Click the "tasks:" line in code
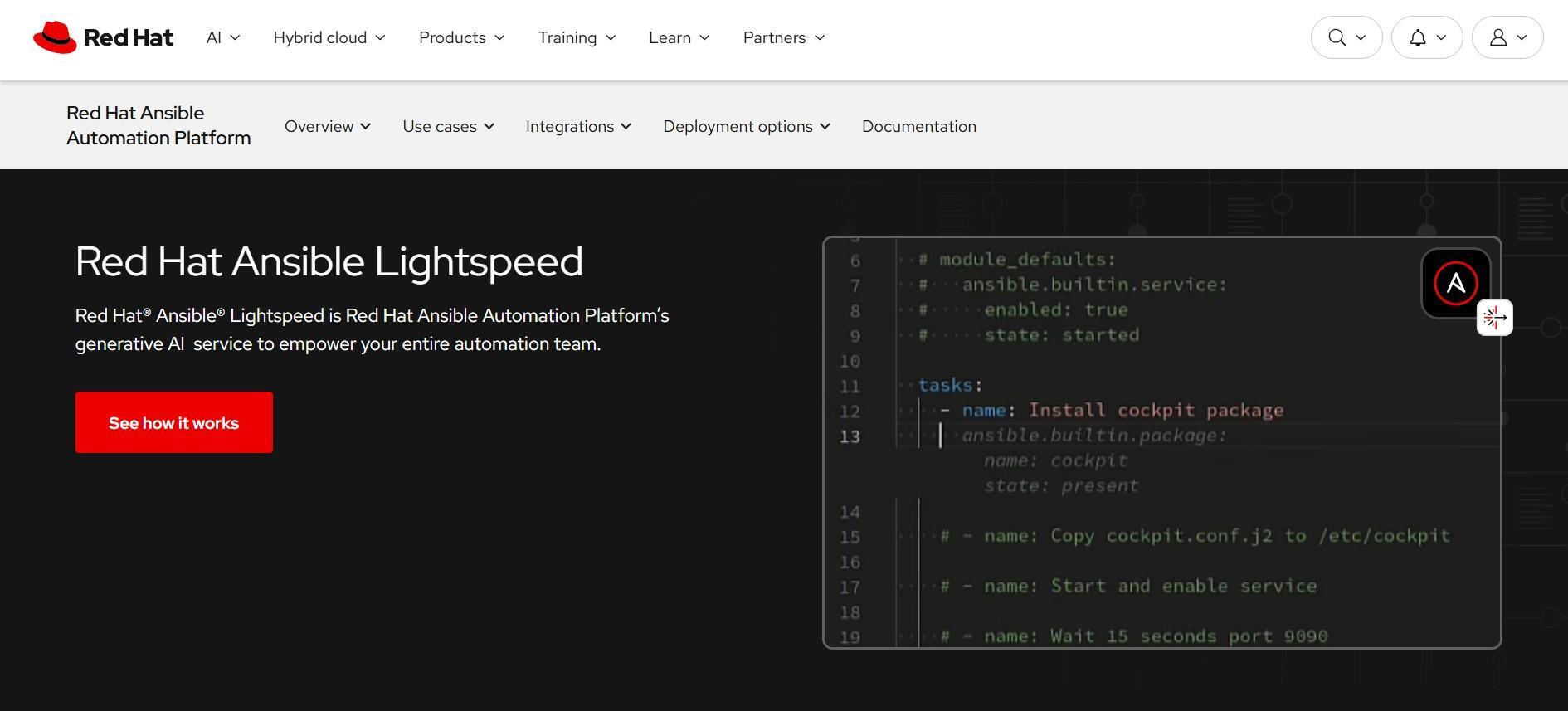Screen dimensions: 1568x711 pos(950,386)
